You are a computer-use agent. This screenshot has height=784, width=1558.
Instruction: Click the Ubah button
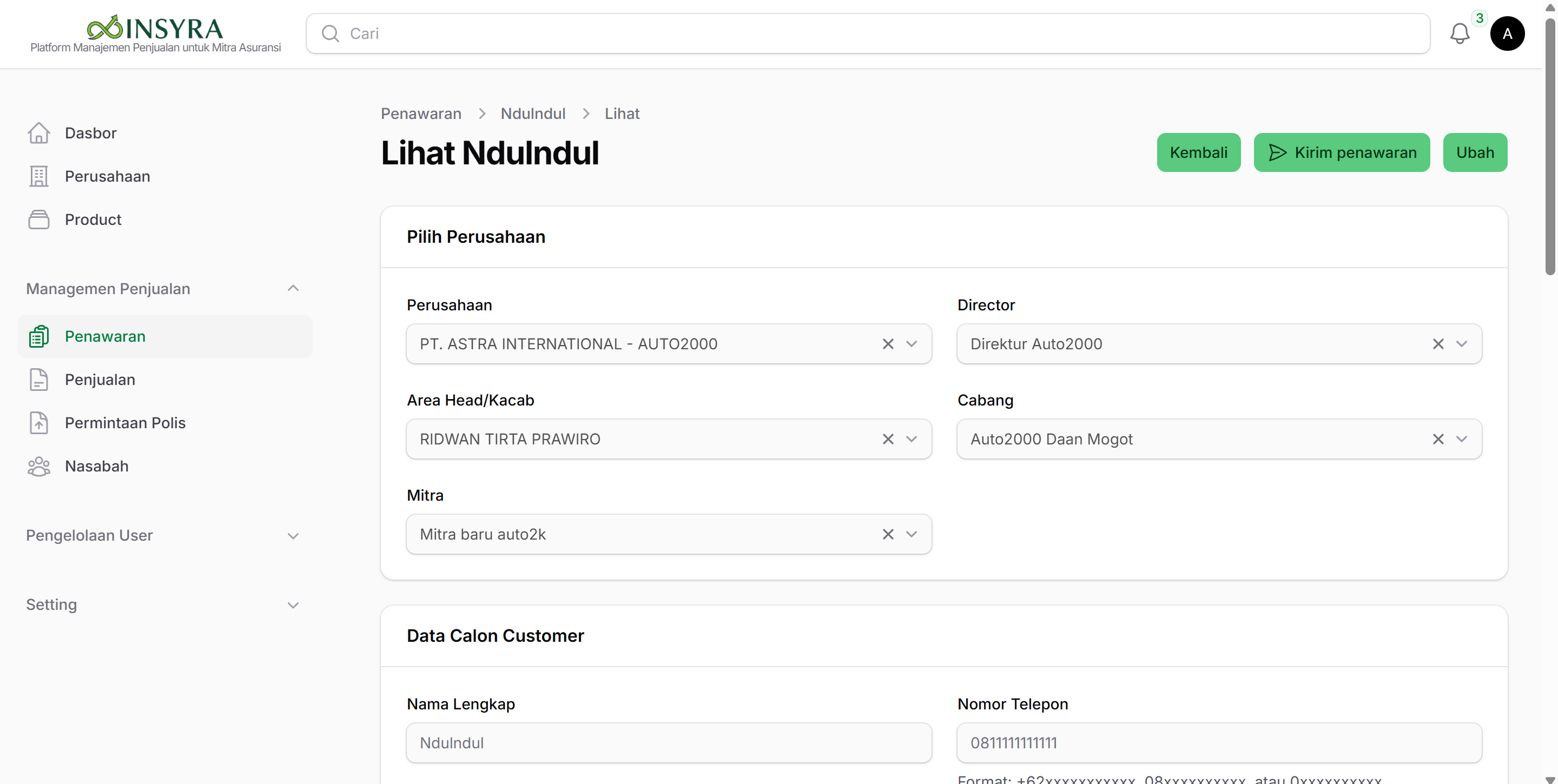tap(1475, 152)
